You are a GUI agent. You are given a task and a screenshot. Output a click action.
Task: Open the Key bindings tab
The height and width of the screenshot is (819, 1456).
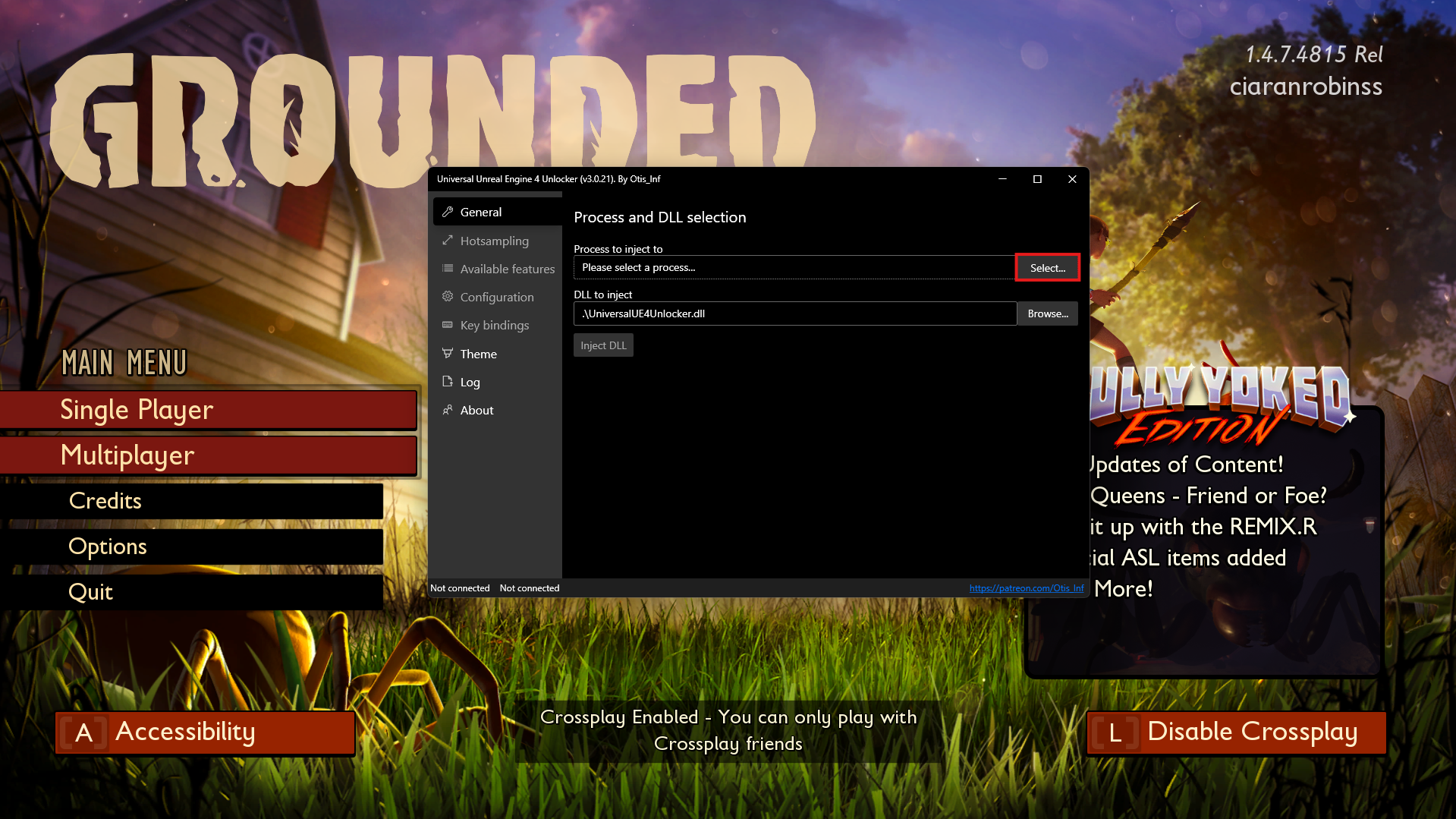point(498,325)
